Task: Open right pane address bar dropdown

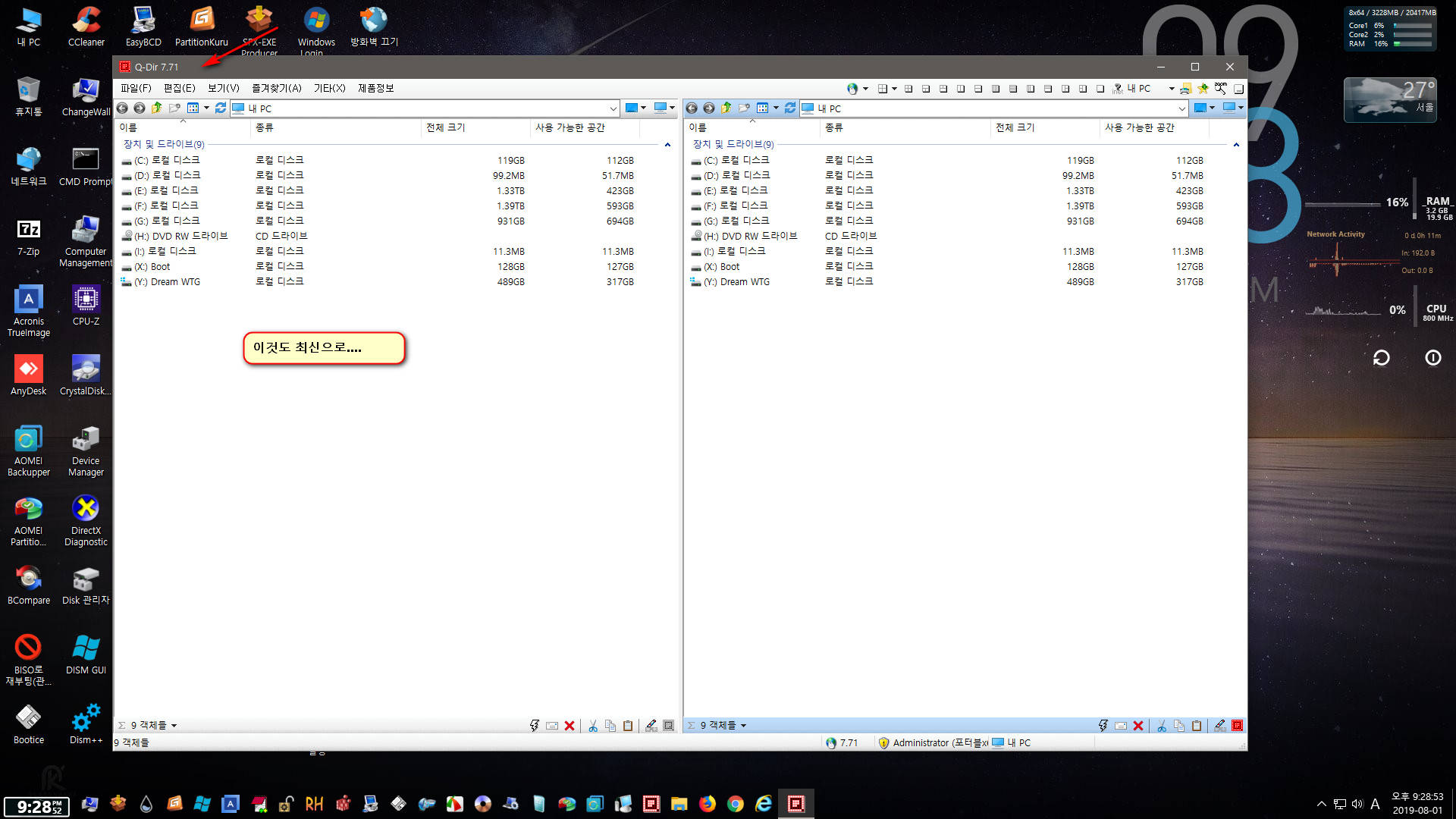Action: point(1181,108)
